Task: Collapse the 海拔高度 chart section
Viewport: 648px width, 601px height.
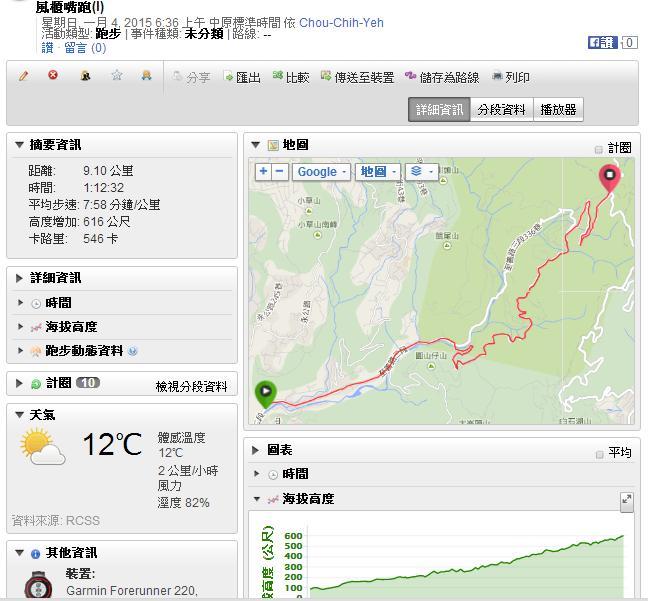Action: [x=257, y=499]
